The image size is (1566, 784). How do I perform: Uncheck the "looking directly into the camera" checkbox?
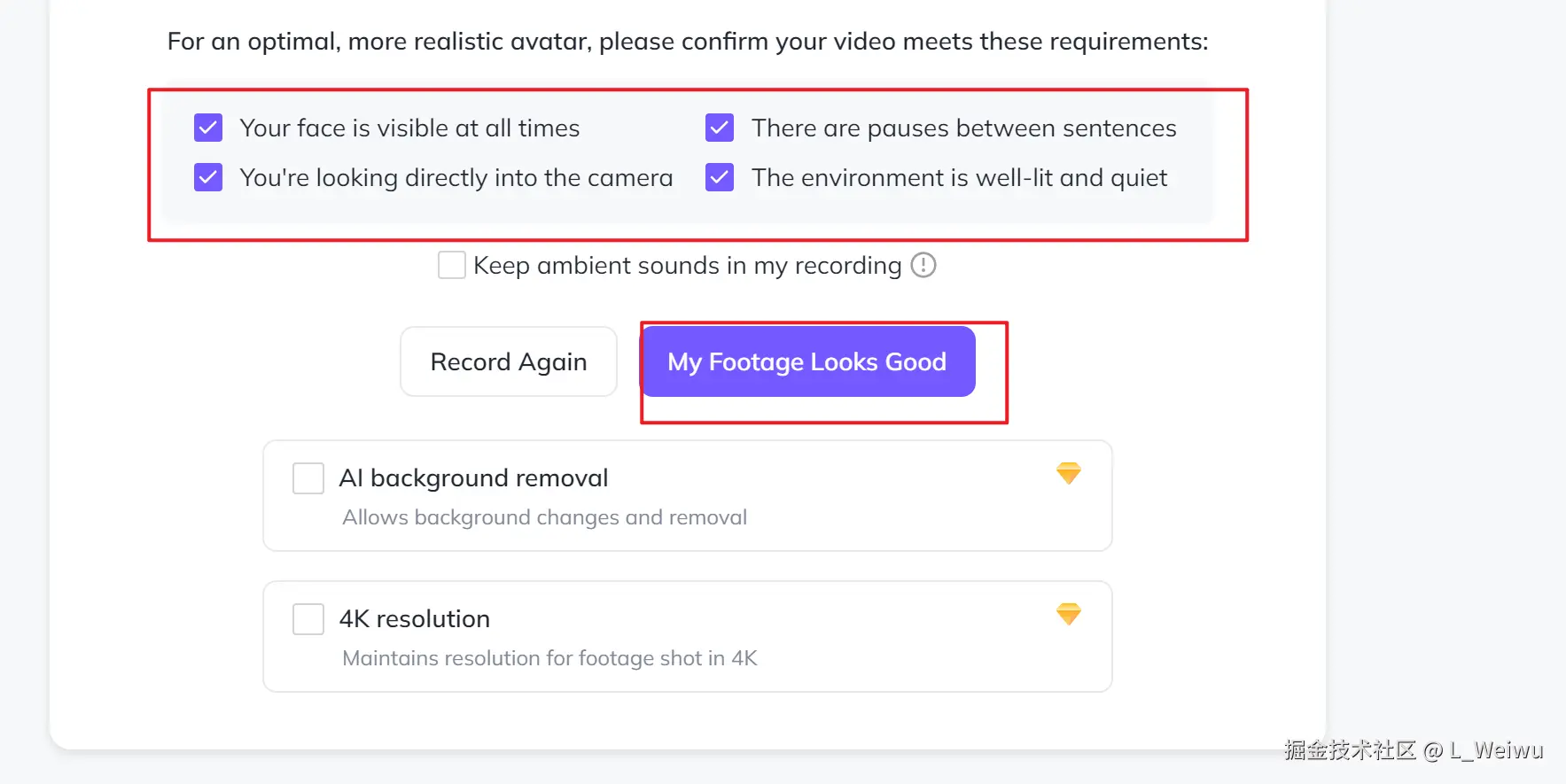(x=208, y=177)
